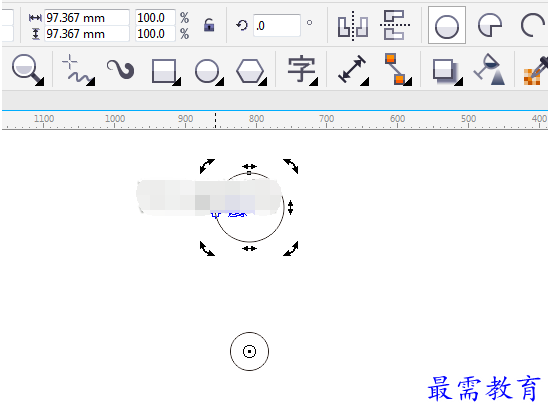Select the Drop Shadow tool
Image resolution: width=549 pixels, height=420 pixels.
pos(447,72)
